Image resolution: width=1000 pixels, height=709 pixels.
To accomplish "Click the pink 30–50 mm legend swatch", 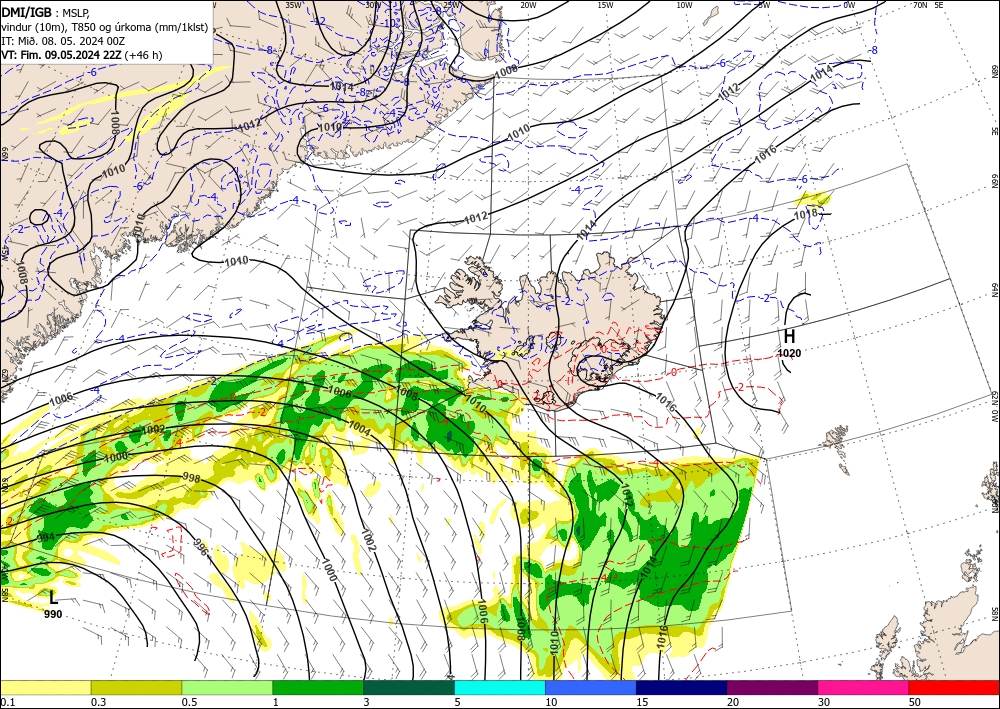I will [x=864, y=687].
